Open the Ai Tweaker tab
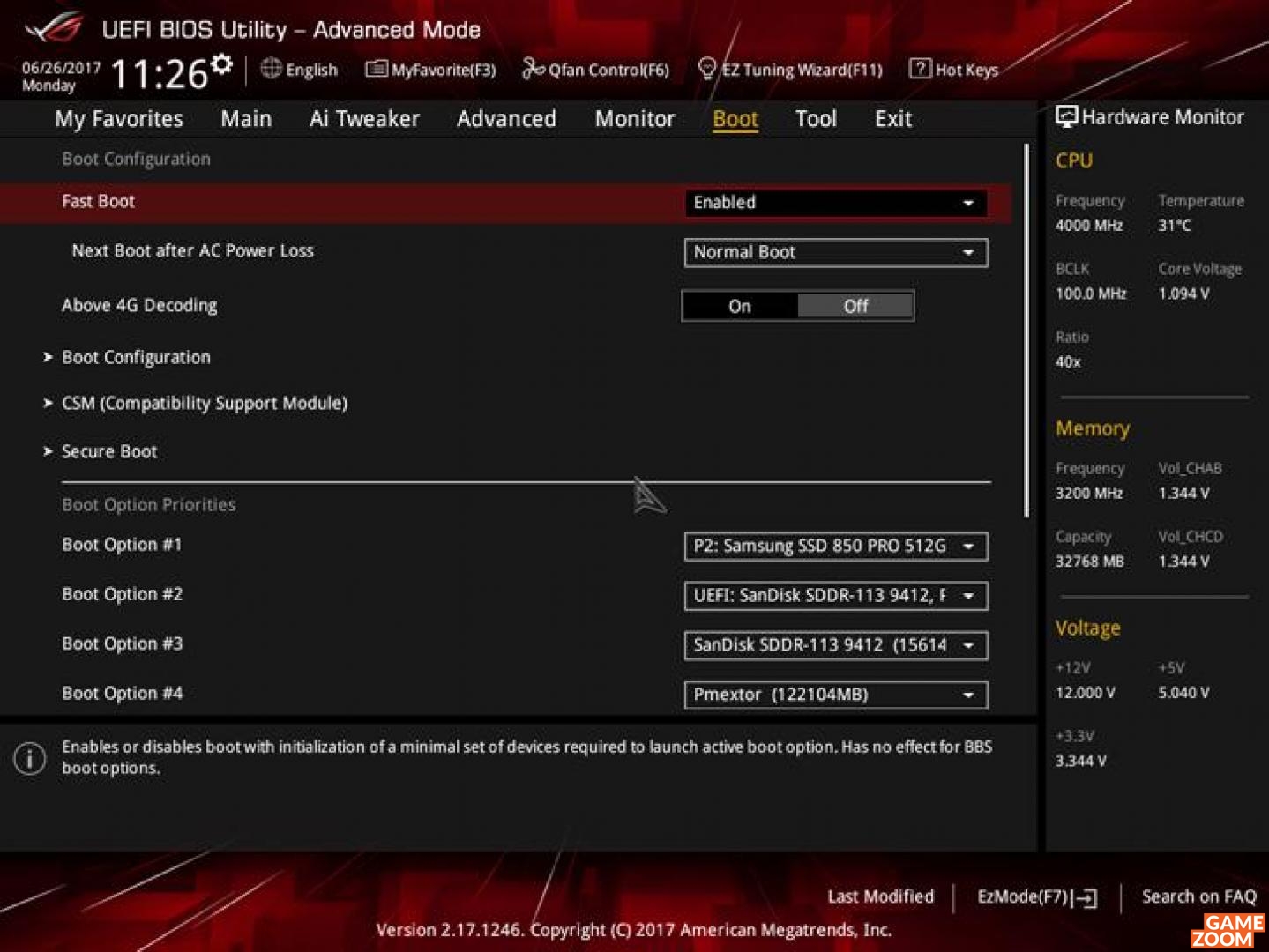Viewport: 1269px width, 952px height. [x=364, y=119]
